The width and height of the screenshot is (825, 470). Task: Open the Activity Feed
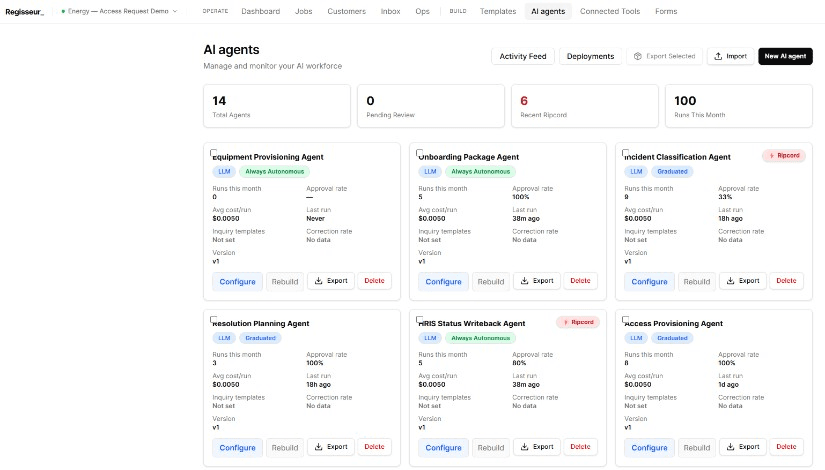(522, 56)
